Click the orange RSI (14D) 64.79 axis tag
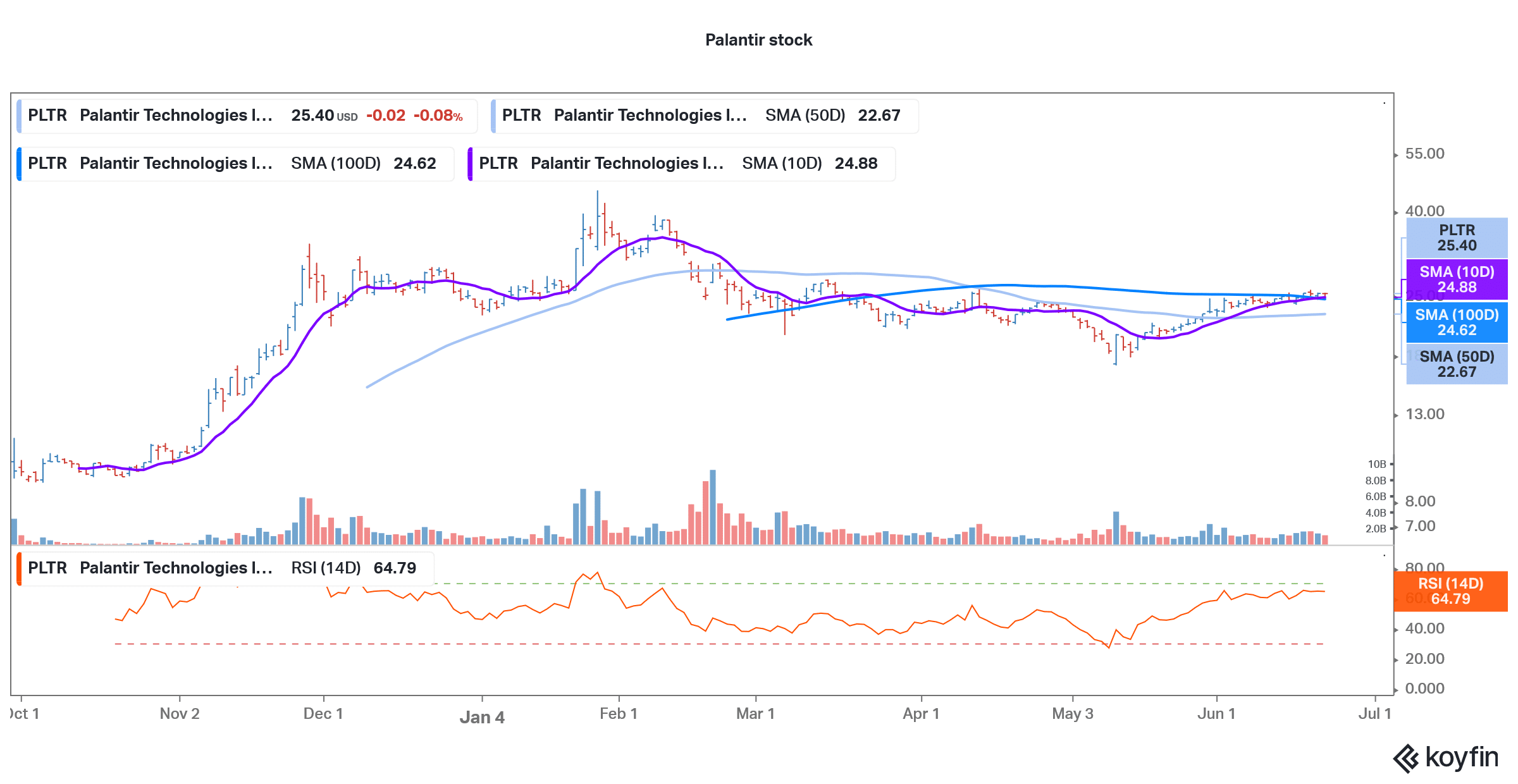Viewport: 1518px width, 784px height. pyautogui.click(x=1450, y=591)
